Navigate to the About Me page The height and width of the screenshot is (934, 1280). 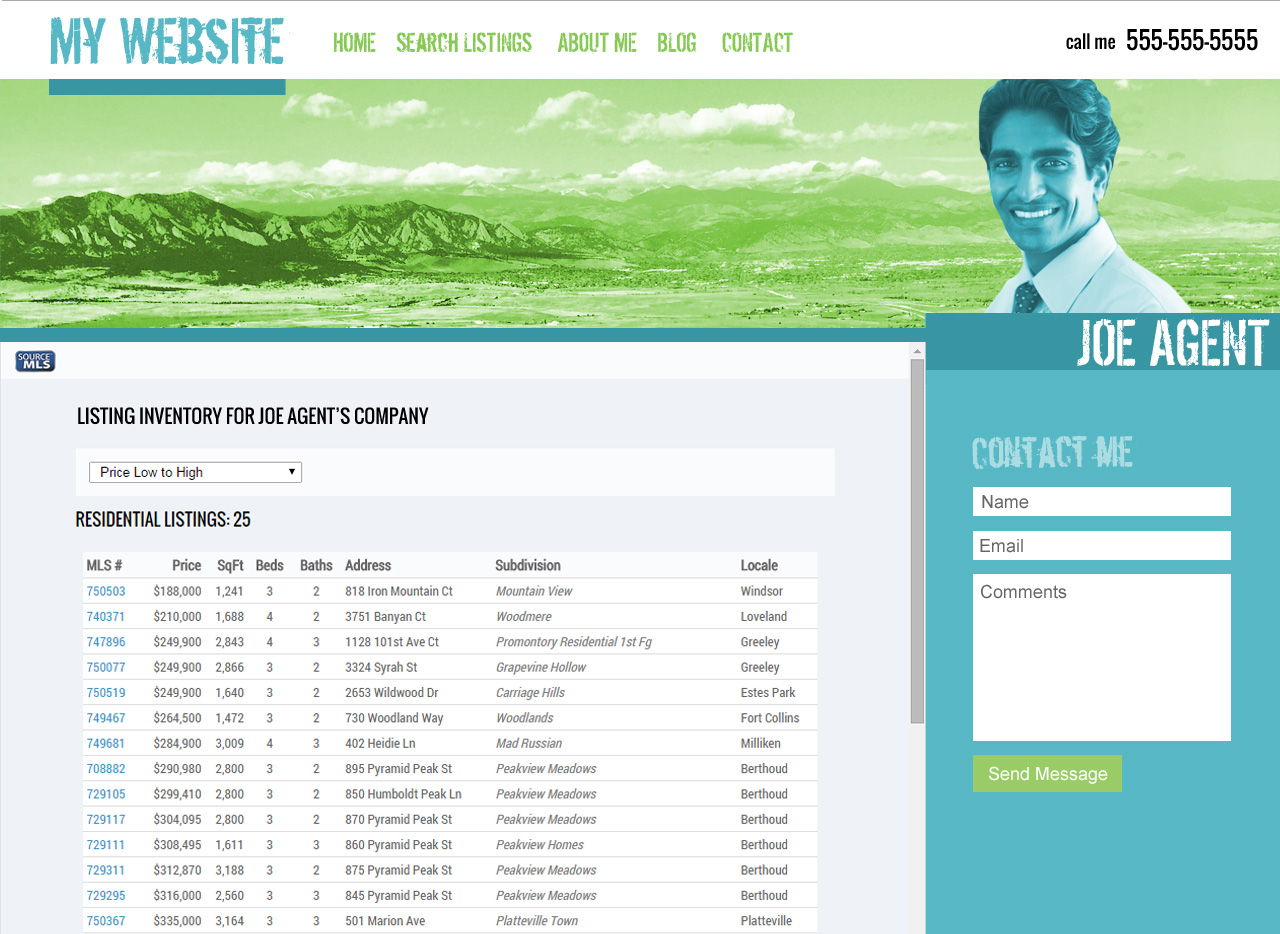tap(596, 43)
